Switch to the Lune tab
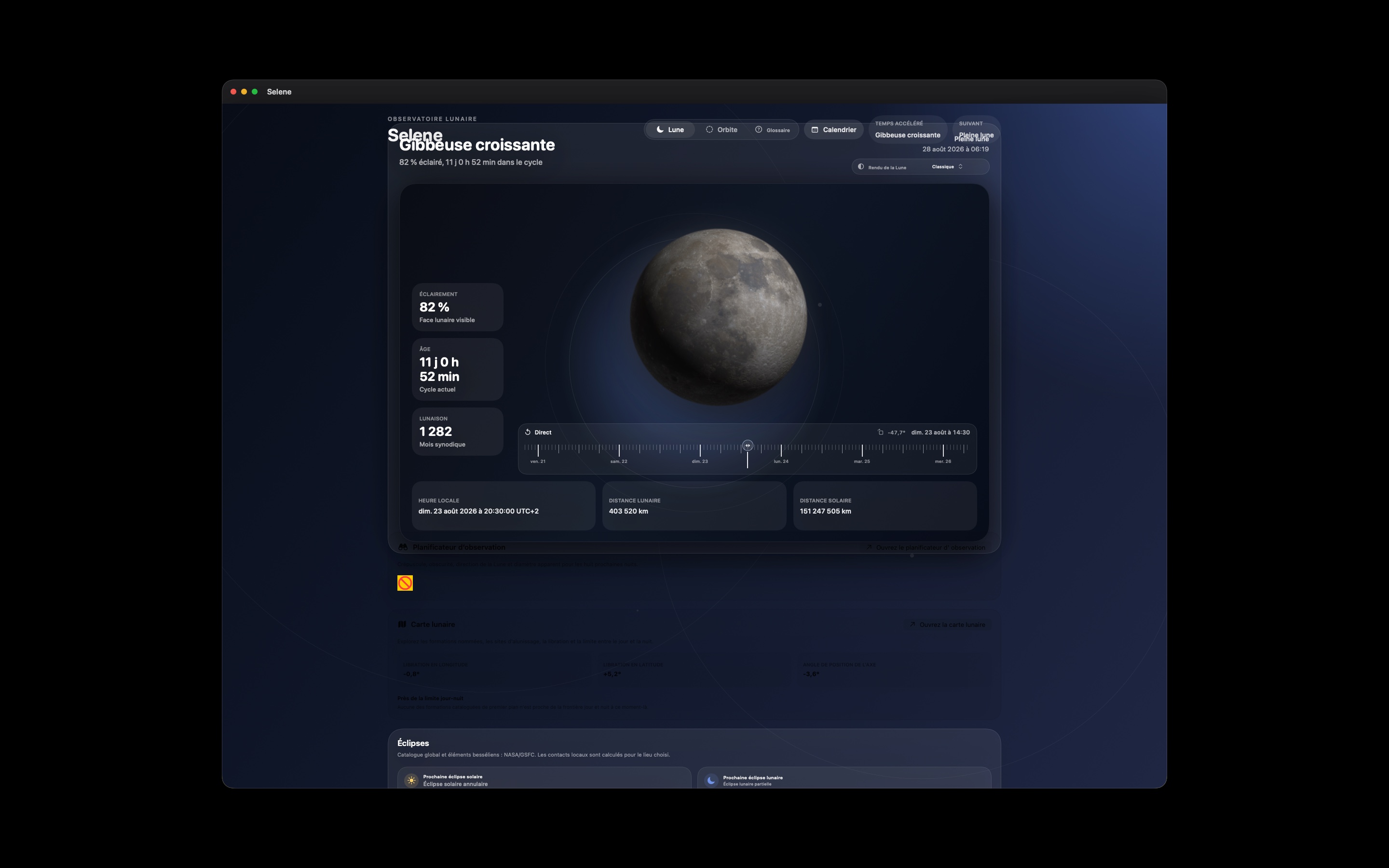1389x868 pixels. 670,130
